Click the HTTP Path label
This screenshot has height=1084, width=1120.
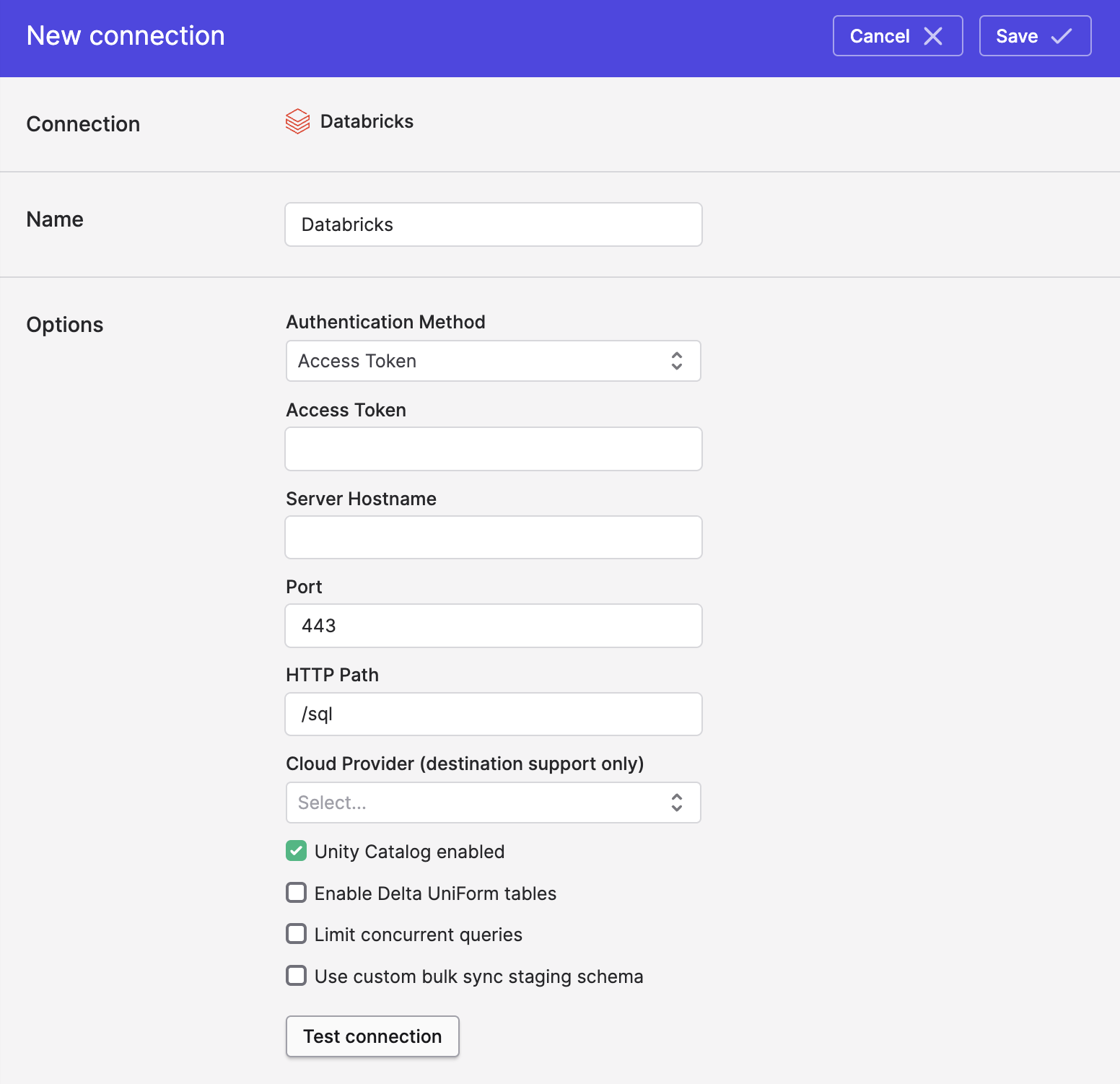click(332, 675)
